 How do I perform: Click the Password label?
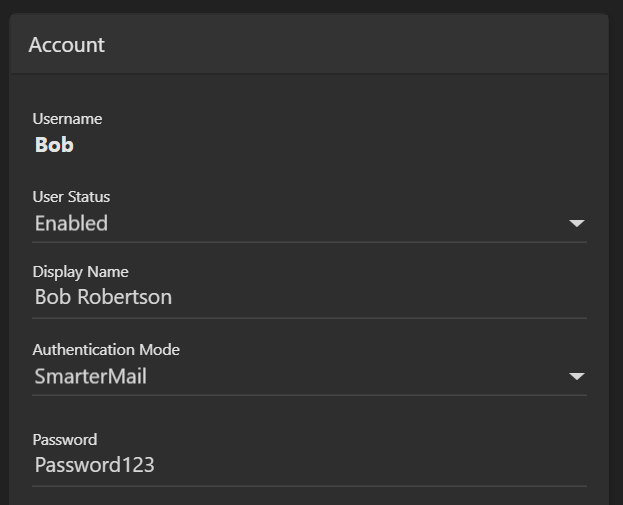tap(64, 440)
